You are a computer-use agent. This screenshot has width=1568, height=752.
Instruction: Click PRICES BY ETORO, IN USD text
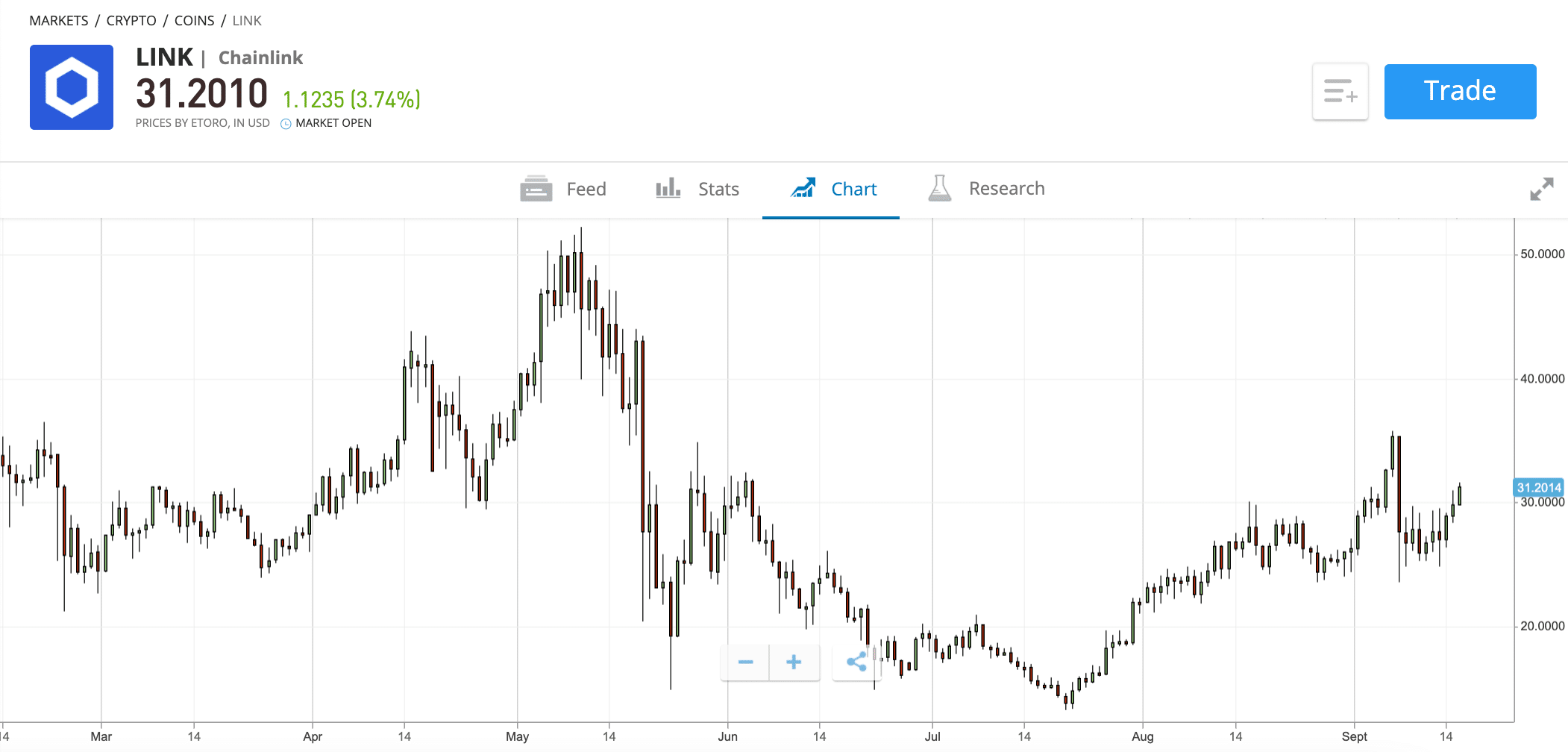203,123
